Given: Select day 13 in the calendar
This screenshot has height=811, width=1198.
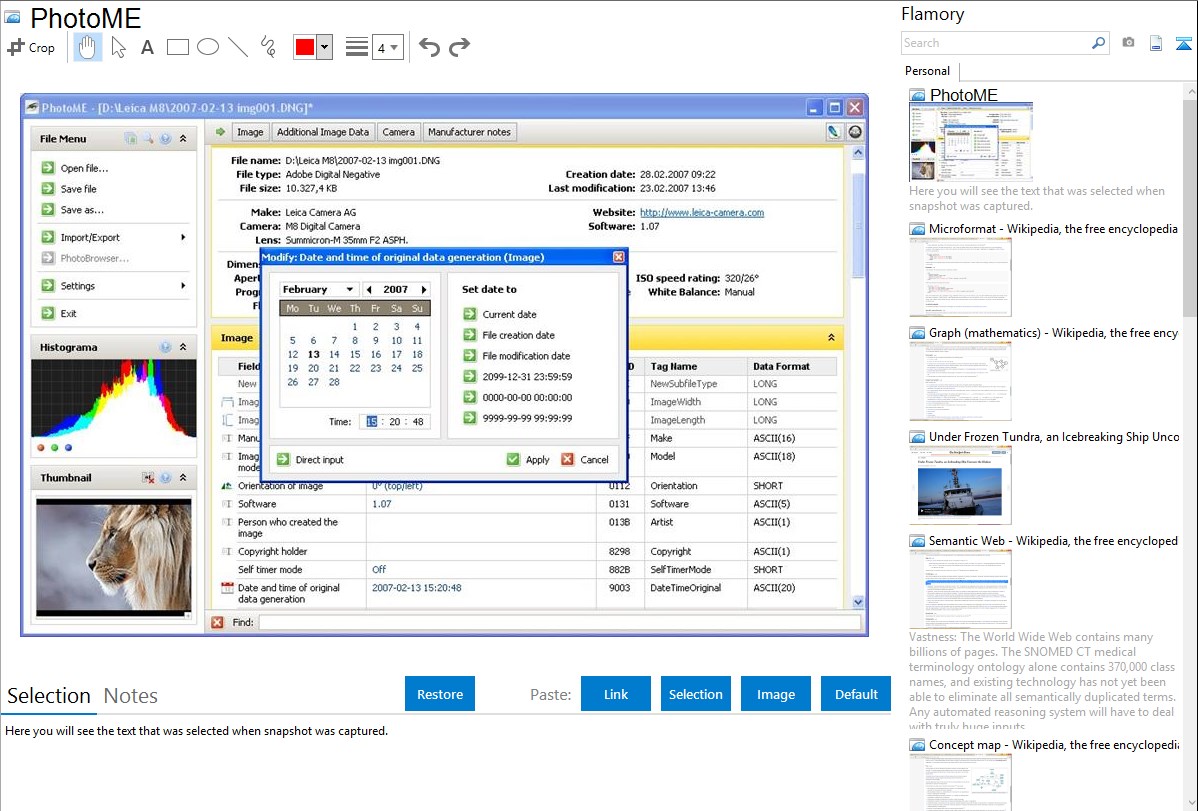Looking at the screenshot, I should pos(313,355).
